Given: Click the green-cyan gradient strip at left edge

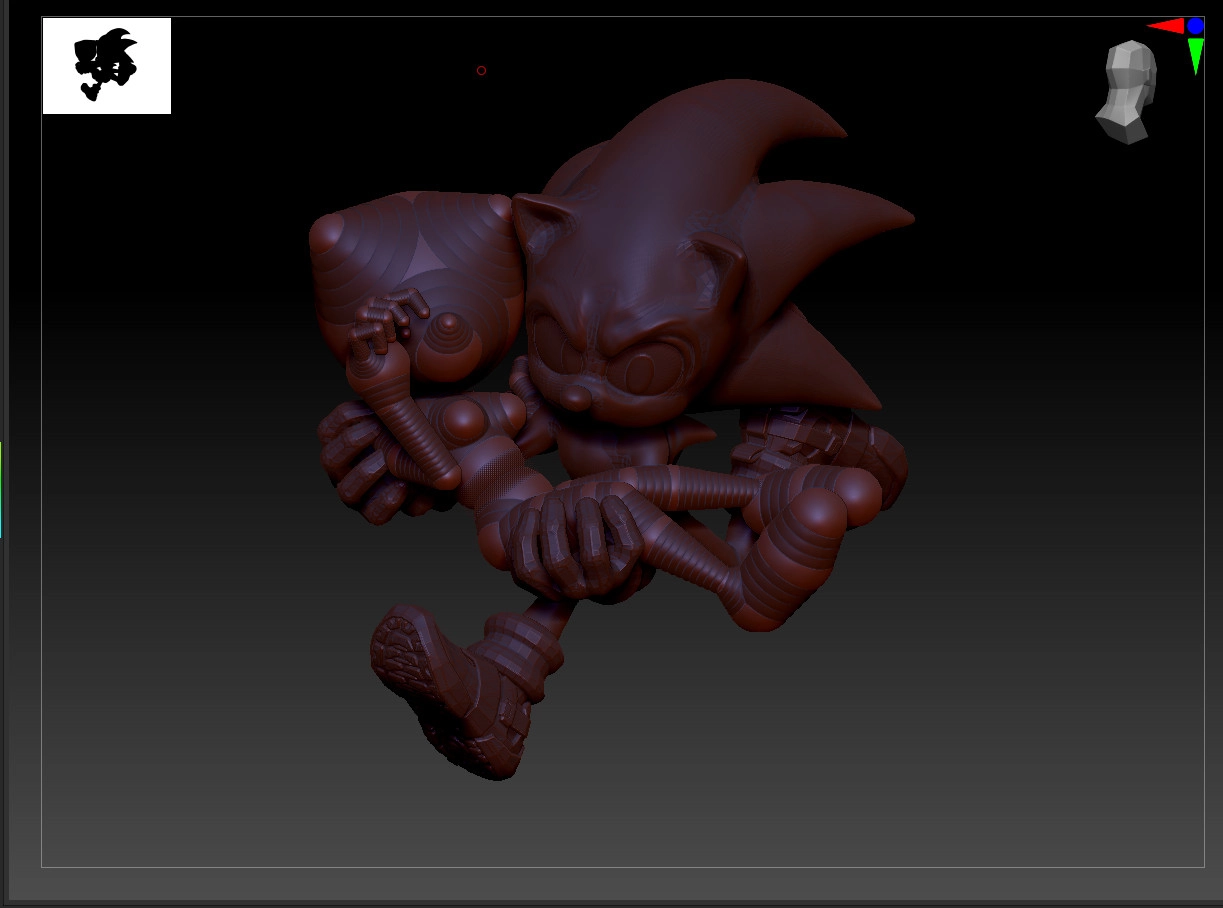Looking at the screenshot, I should (x=1, y=490).
